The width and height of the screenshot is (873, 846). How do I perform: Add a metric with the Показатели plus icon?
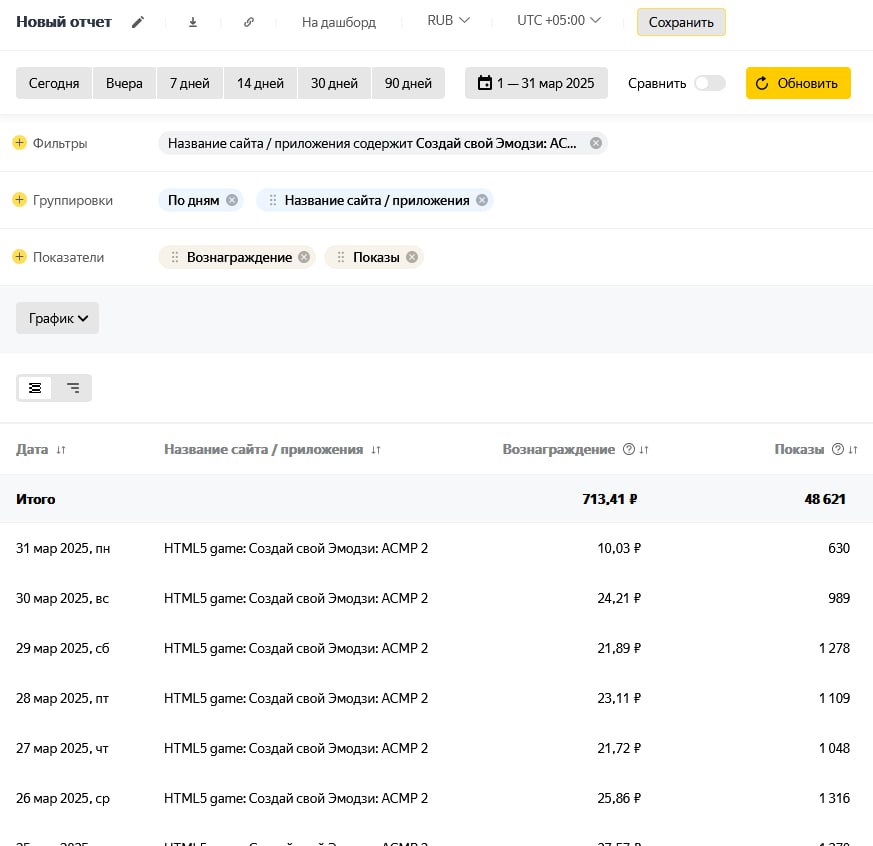coord(19,257)
